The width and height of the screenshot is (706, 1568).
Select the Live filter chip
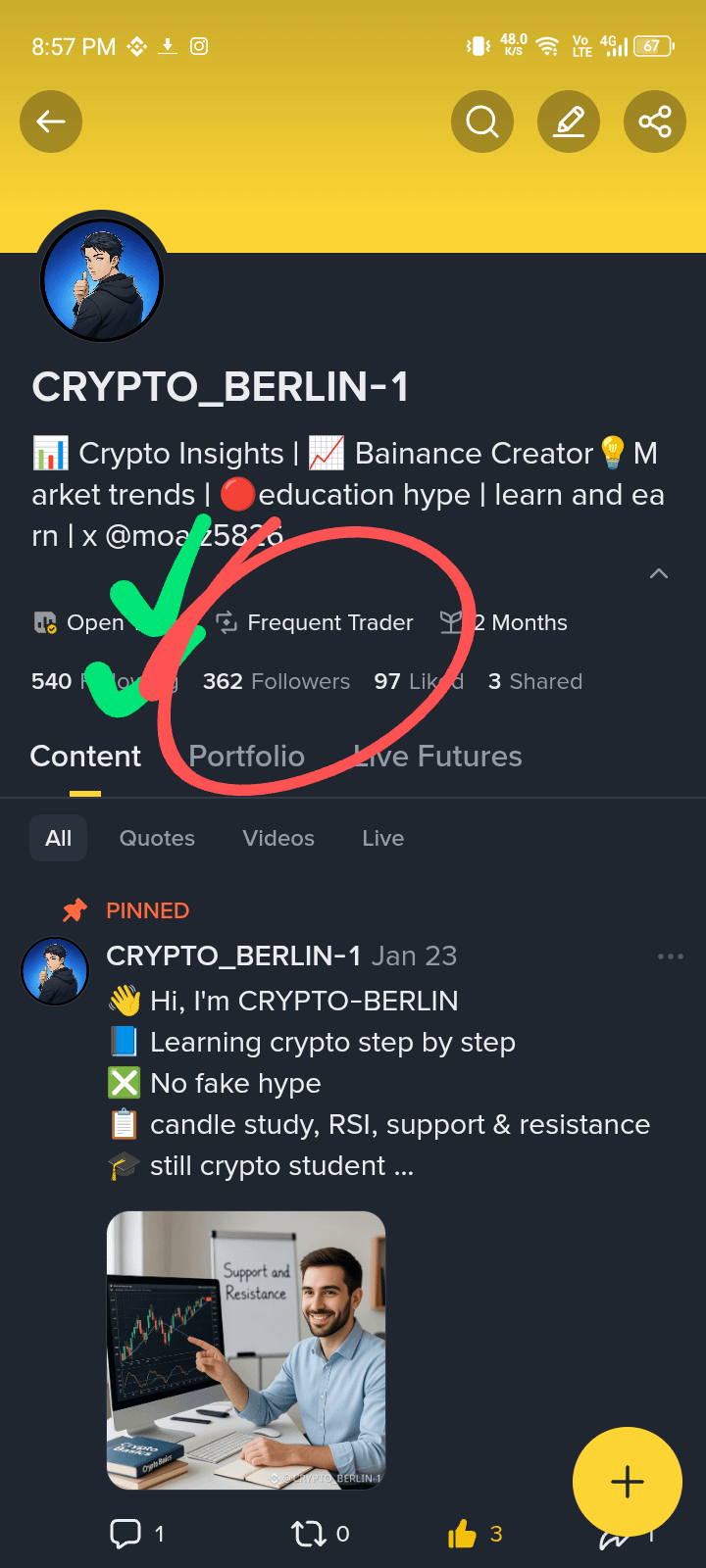pos(382,838)
